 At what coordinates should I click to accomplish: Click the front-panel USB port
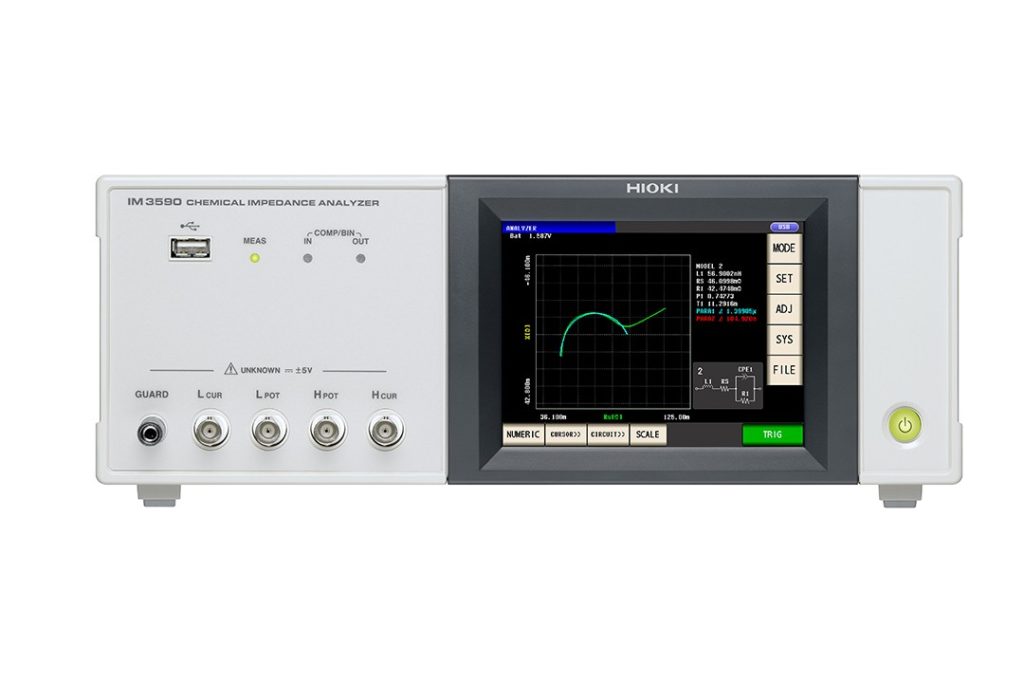(192, 250)
